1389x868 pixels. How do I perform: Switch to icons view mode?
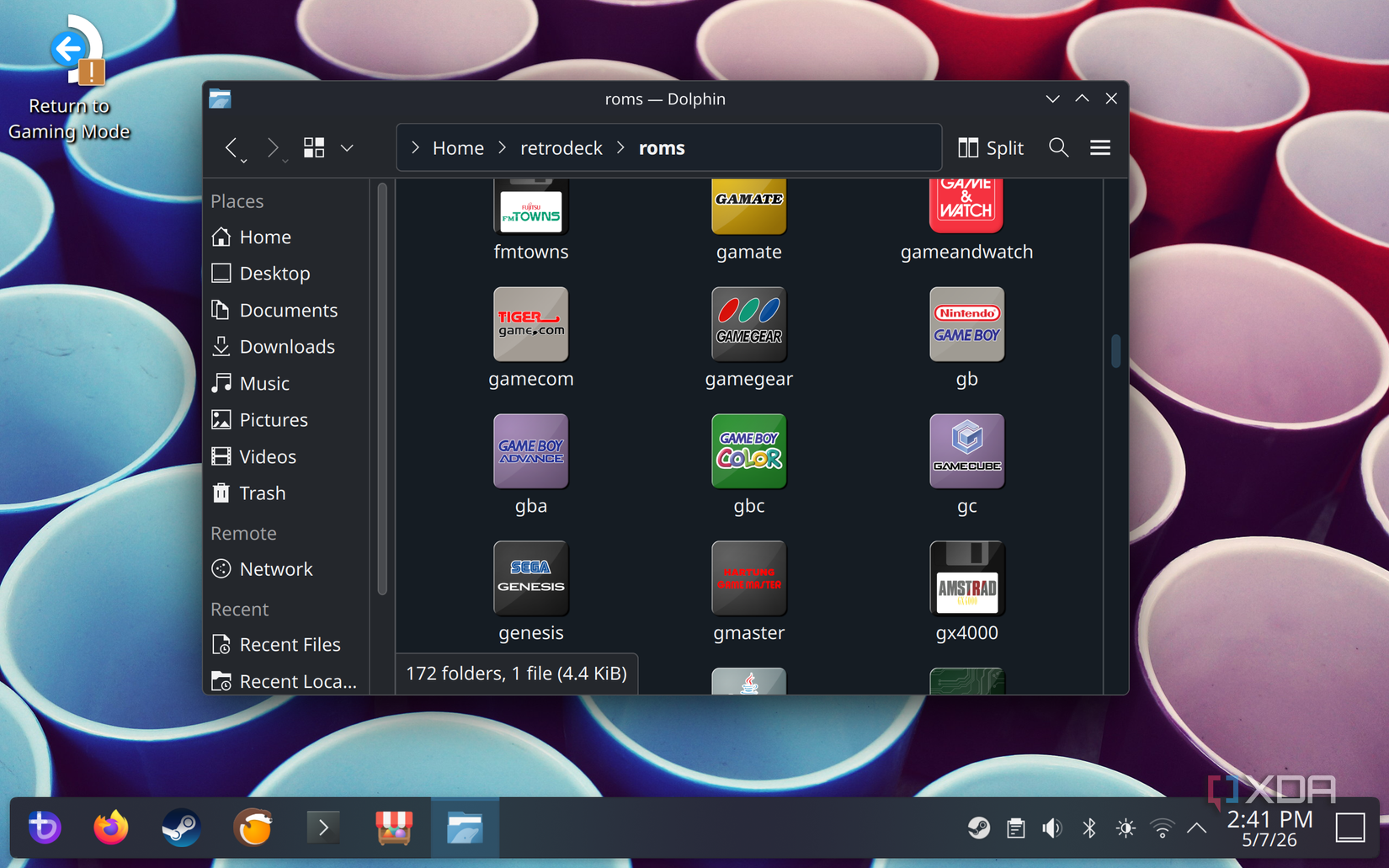click(314, 147)
